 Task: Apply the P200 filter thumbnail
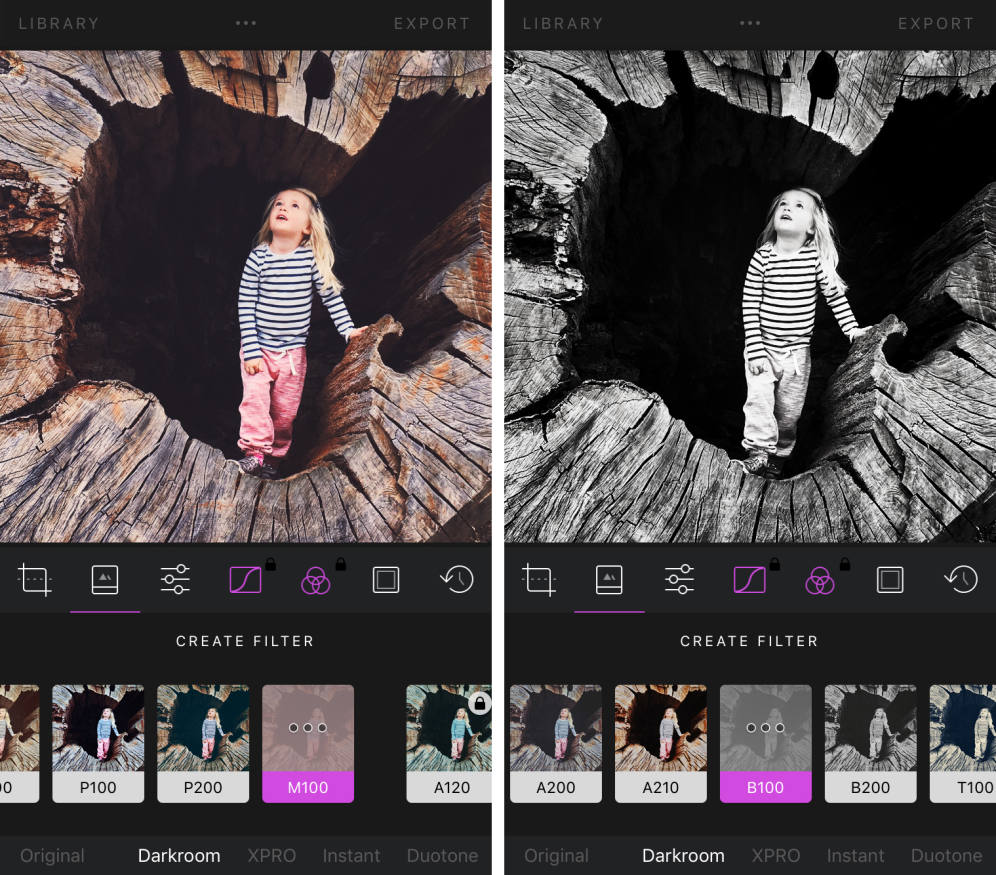204,742
